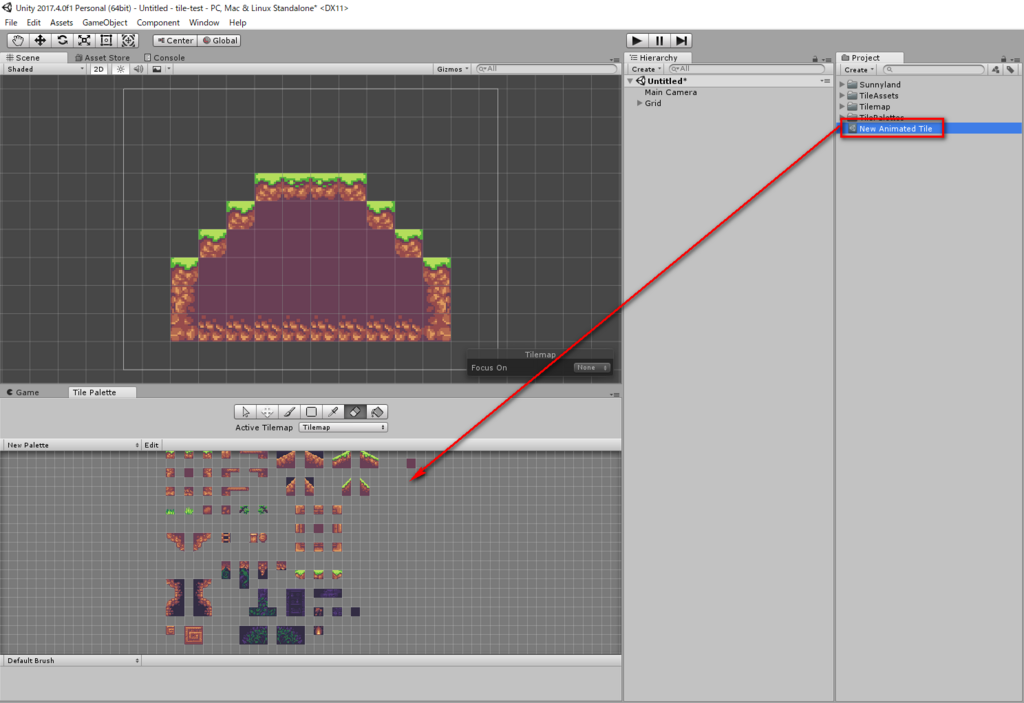The height and width of the screenshot is (703, 1024).
Task: Open the Component menu
Action: pyautogui.click(x=158, y=22)
